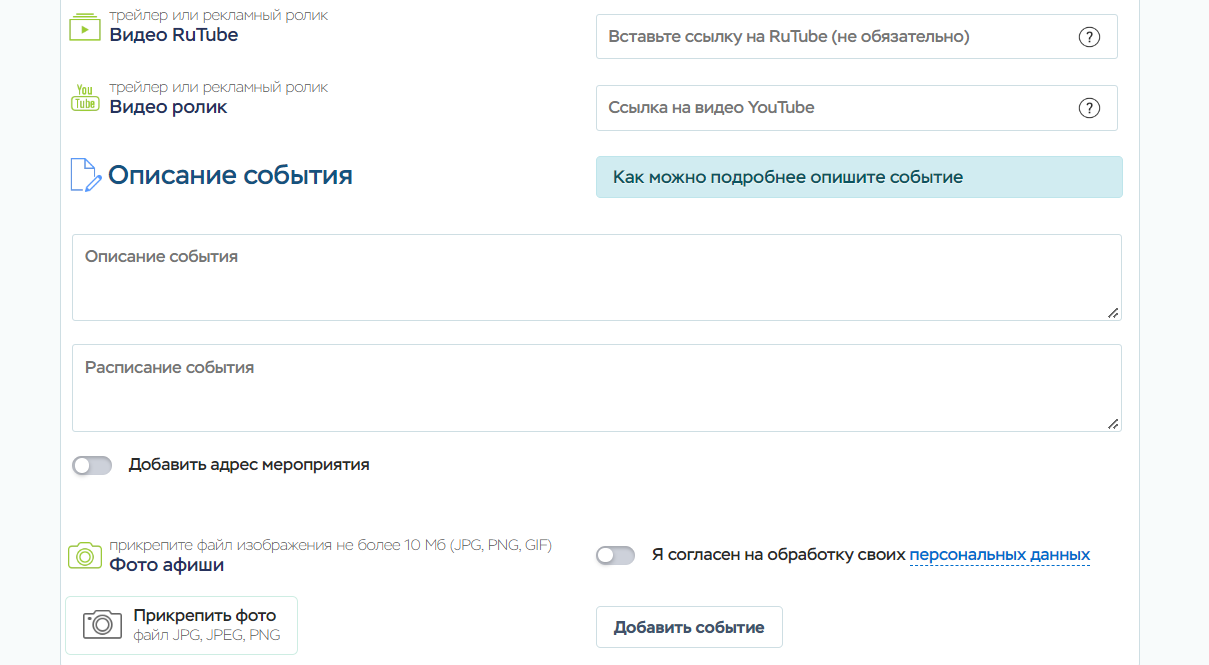
Task: Click the document-with-pencil icon beside the heading
Action: (85, 175)
